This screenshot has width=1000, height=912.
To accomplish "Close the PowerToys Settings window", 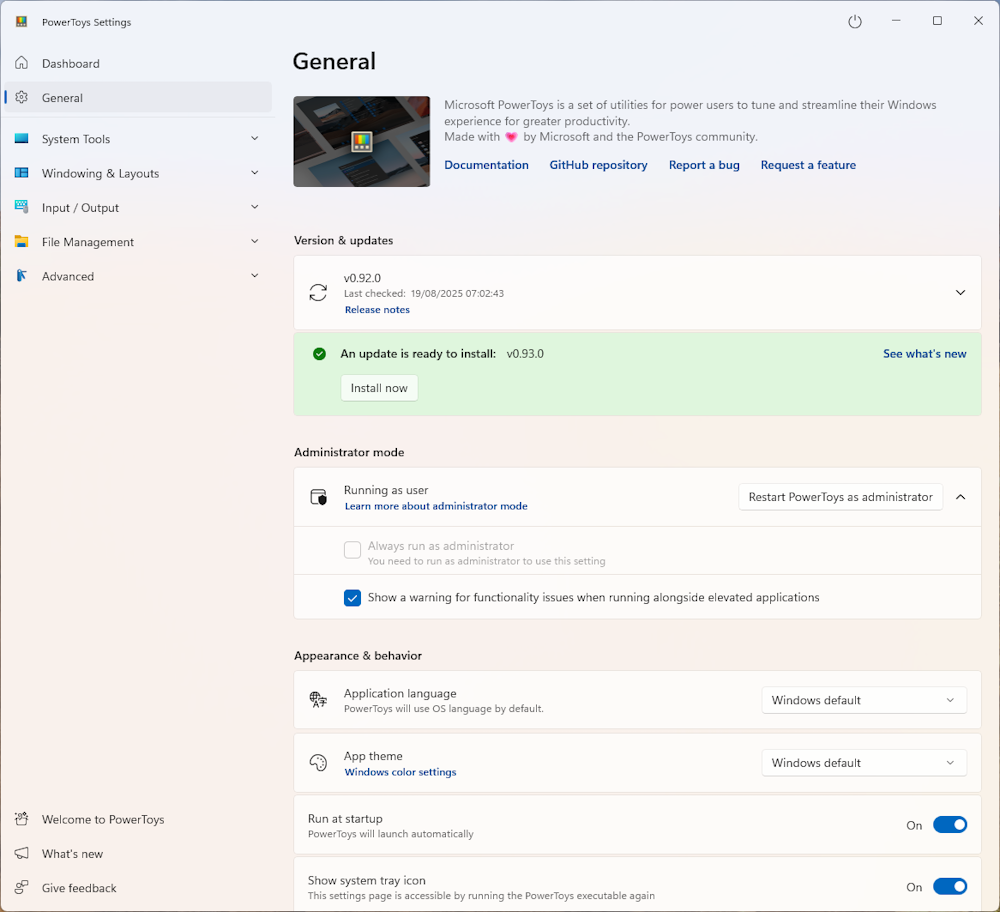I will pyautogui.click(x=978, y=21).
